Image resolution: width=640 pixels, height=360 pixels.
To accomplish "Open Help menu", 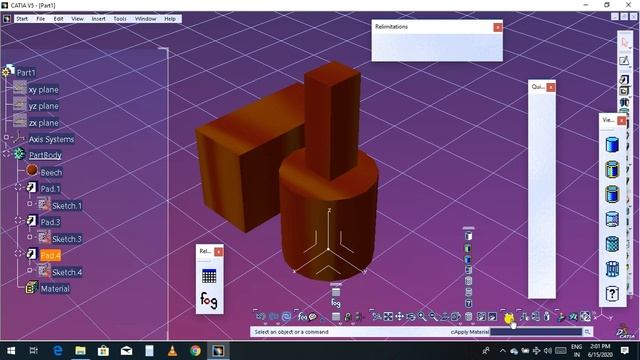I will point(170,19).
